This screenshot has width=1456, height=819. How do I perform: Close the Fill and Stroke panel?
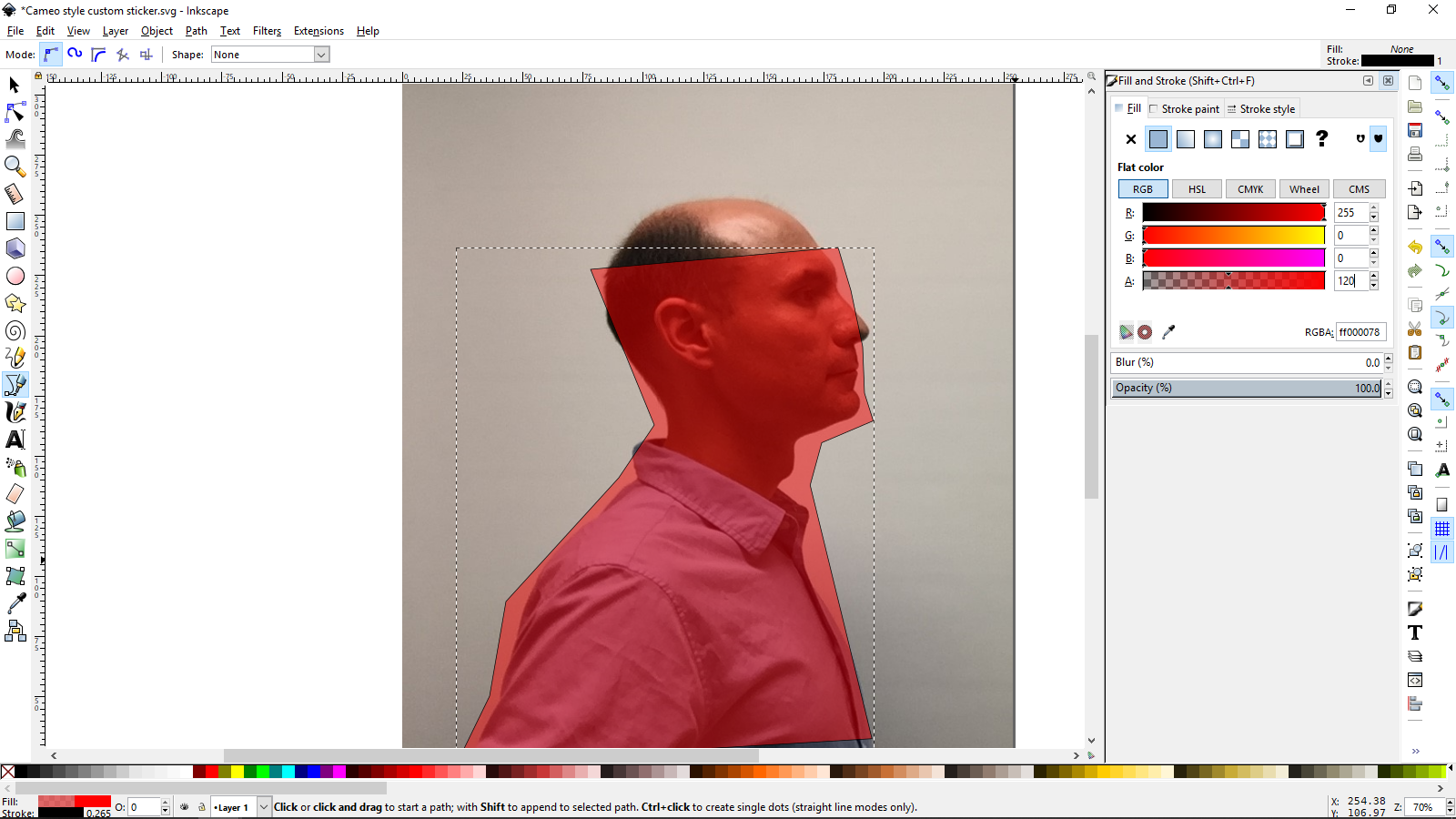1388,81
